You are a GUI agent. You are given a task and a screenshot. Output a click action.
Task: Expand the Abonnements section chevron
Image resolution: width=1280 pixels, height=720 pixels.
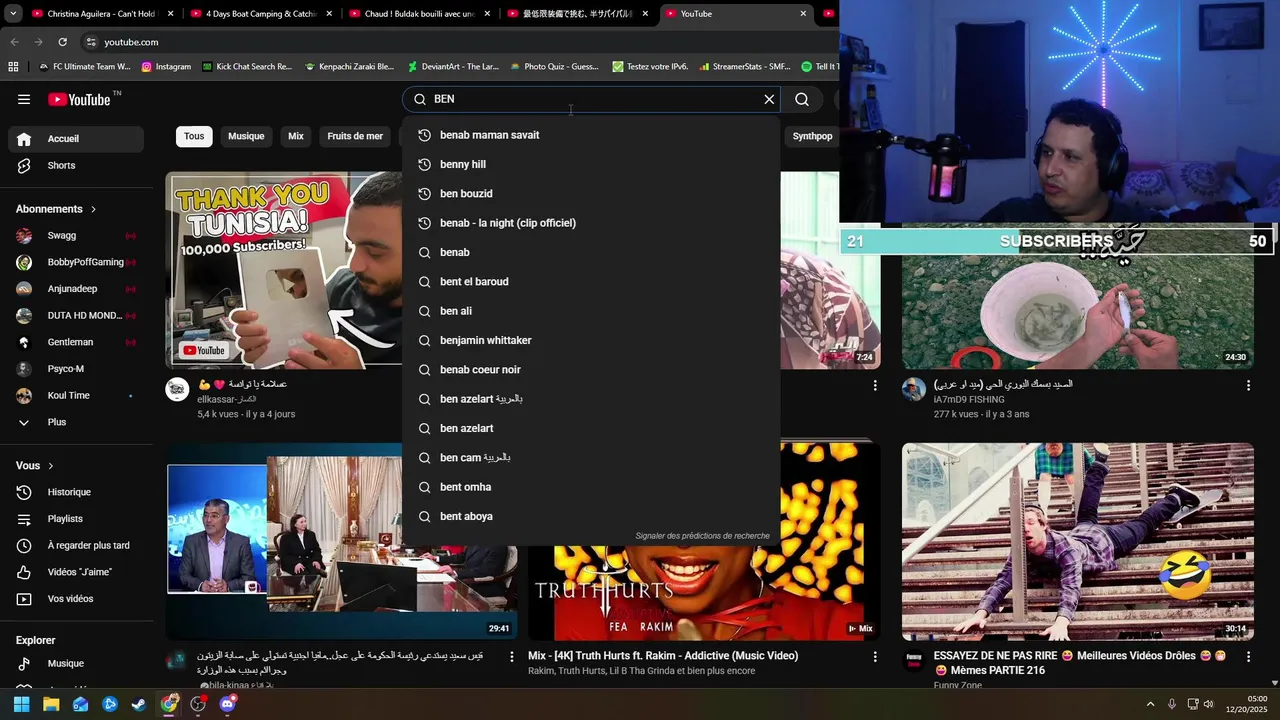94,209
